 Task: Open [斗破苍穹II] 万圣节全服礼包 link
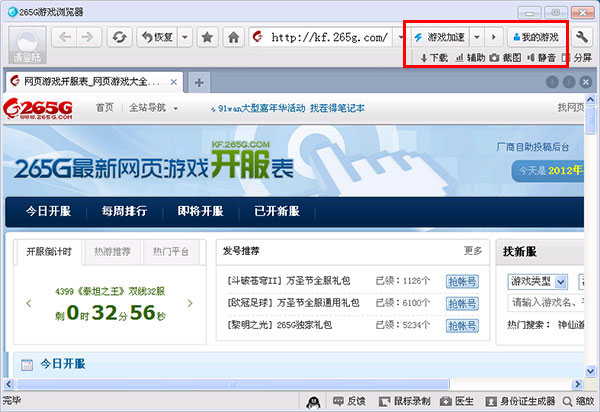(x=289, y=281)
